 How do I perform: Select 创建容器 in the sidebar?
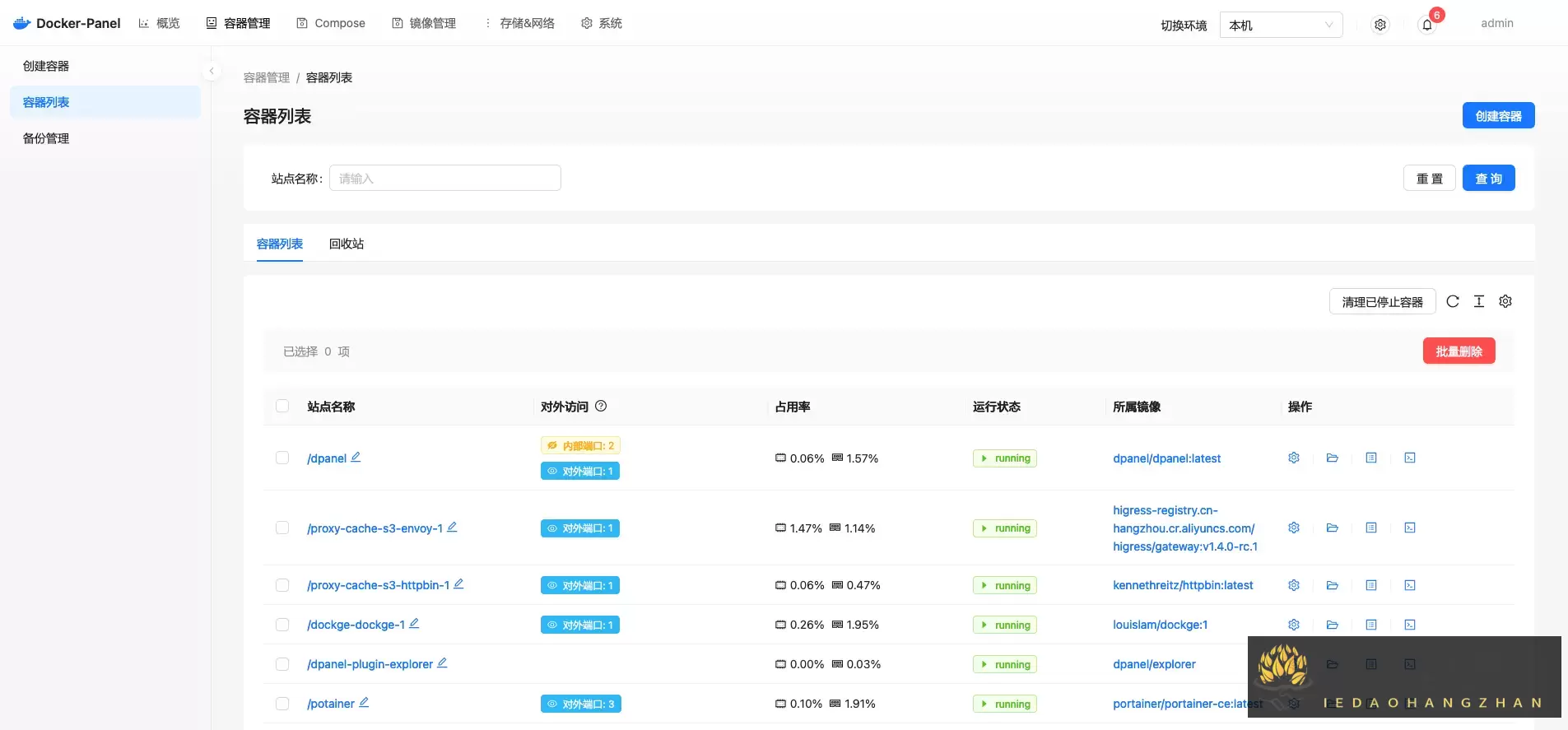coord(105,66)
